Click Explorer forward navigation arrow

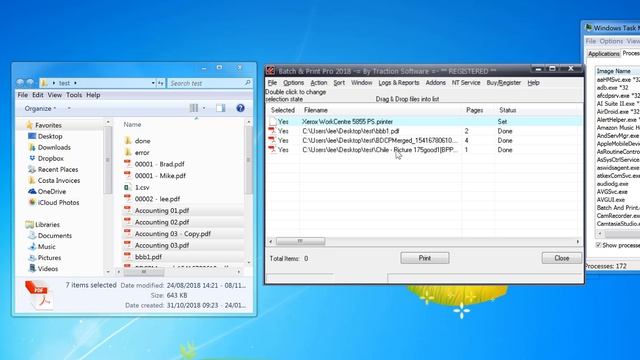[31, 83]
